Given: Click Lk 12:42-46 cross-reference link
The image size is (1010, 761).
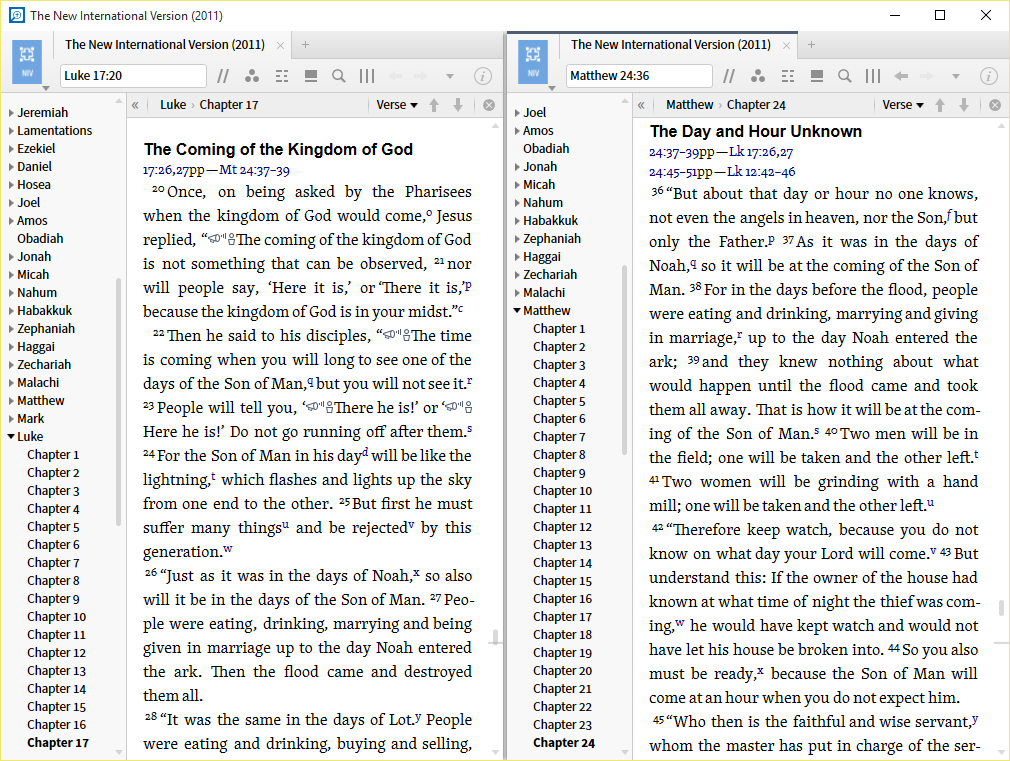Looking at the screenshot, I should (761, 172).
